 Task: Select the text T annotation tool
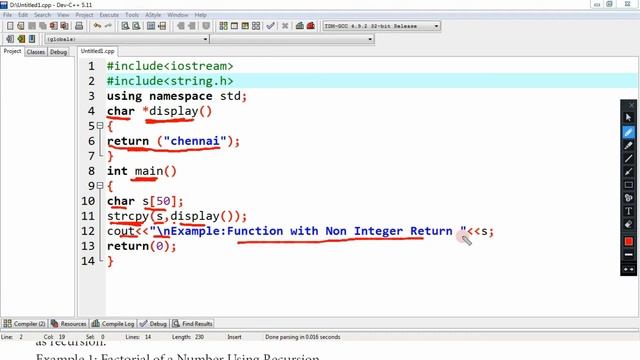(629, 211)
